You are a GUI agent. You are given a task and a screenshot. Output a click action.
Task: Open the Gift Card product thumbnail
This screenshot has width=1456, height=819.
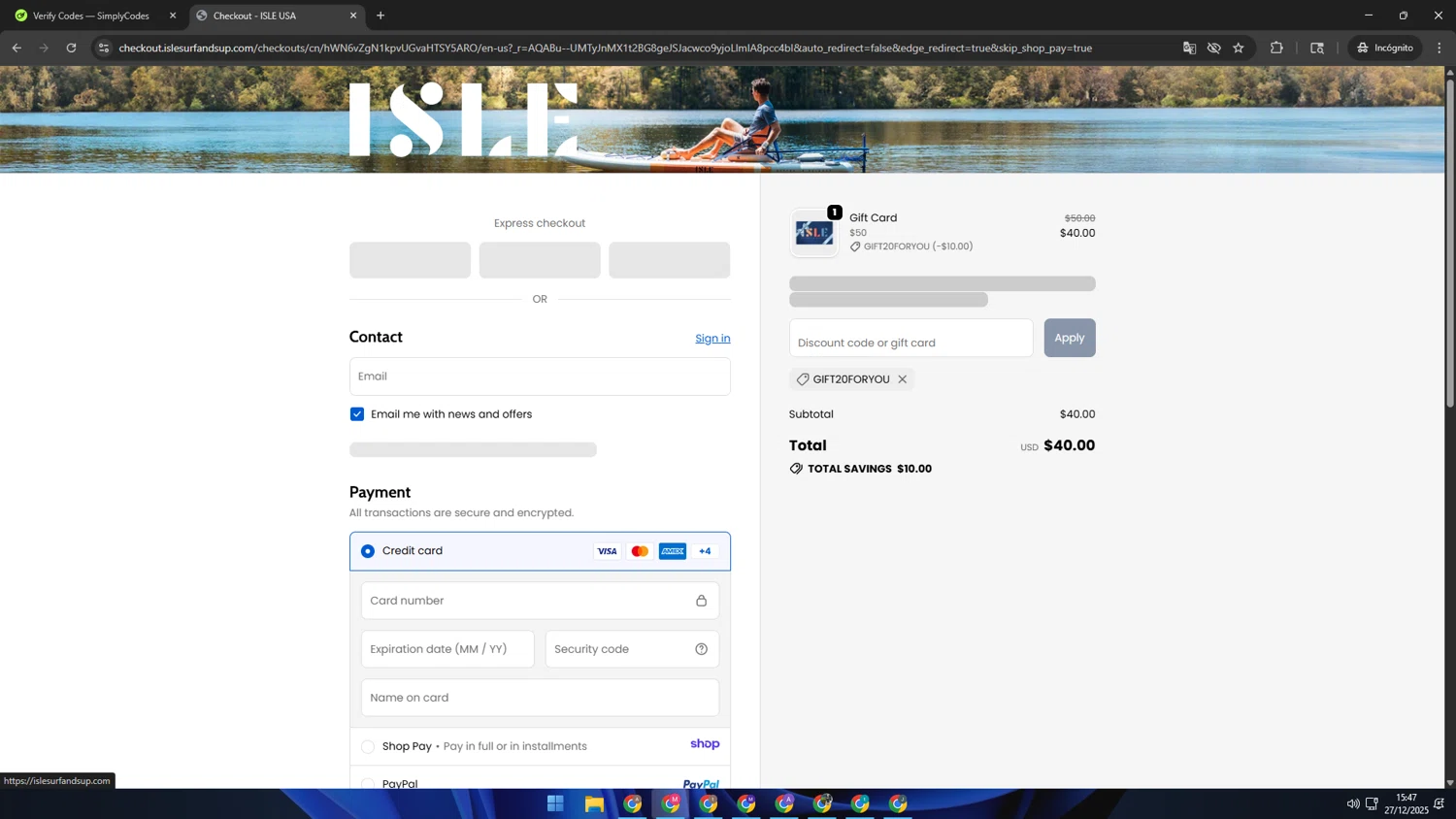pyautogui.click(x=813, y=233)
